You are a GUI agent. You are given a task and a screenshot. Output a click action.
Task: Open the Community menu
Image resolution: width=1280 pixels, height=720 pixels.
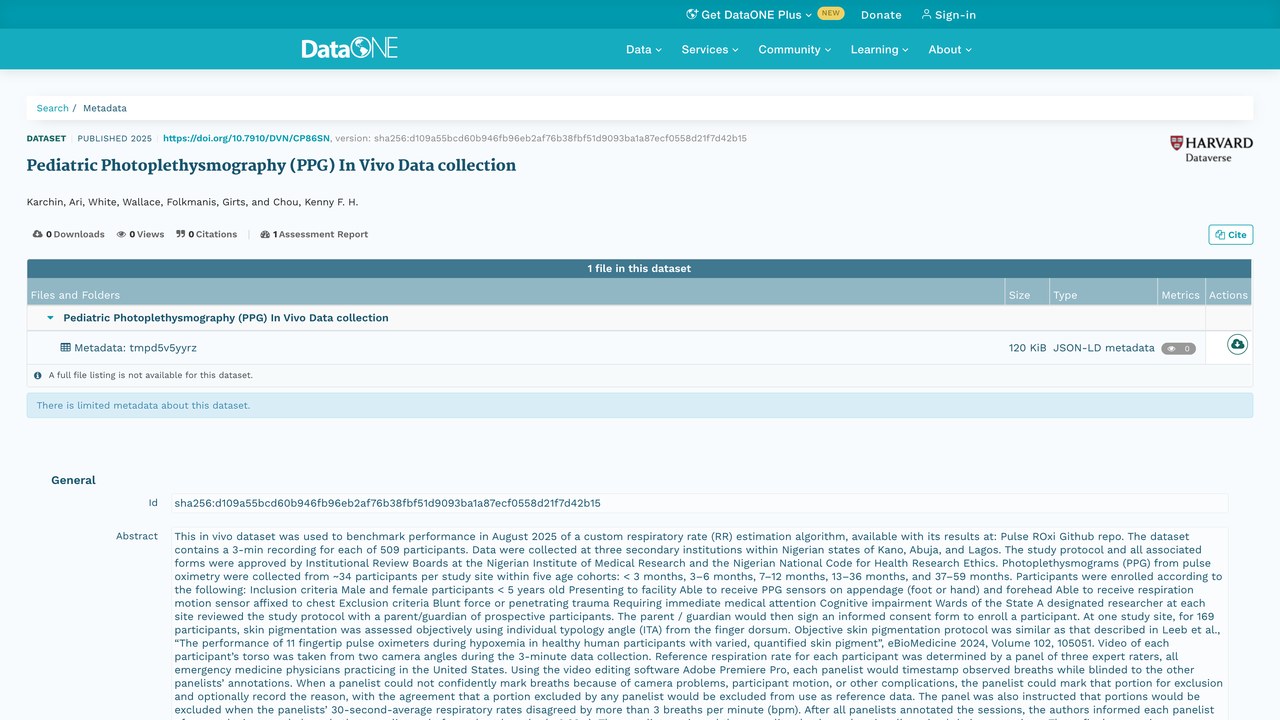coord(795,49)
